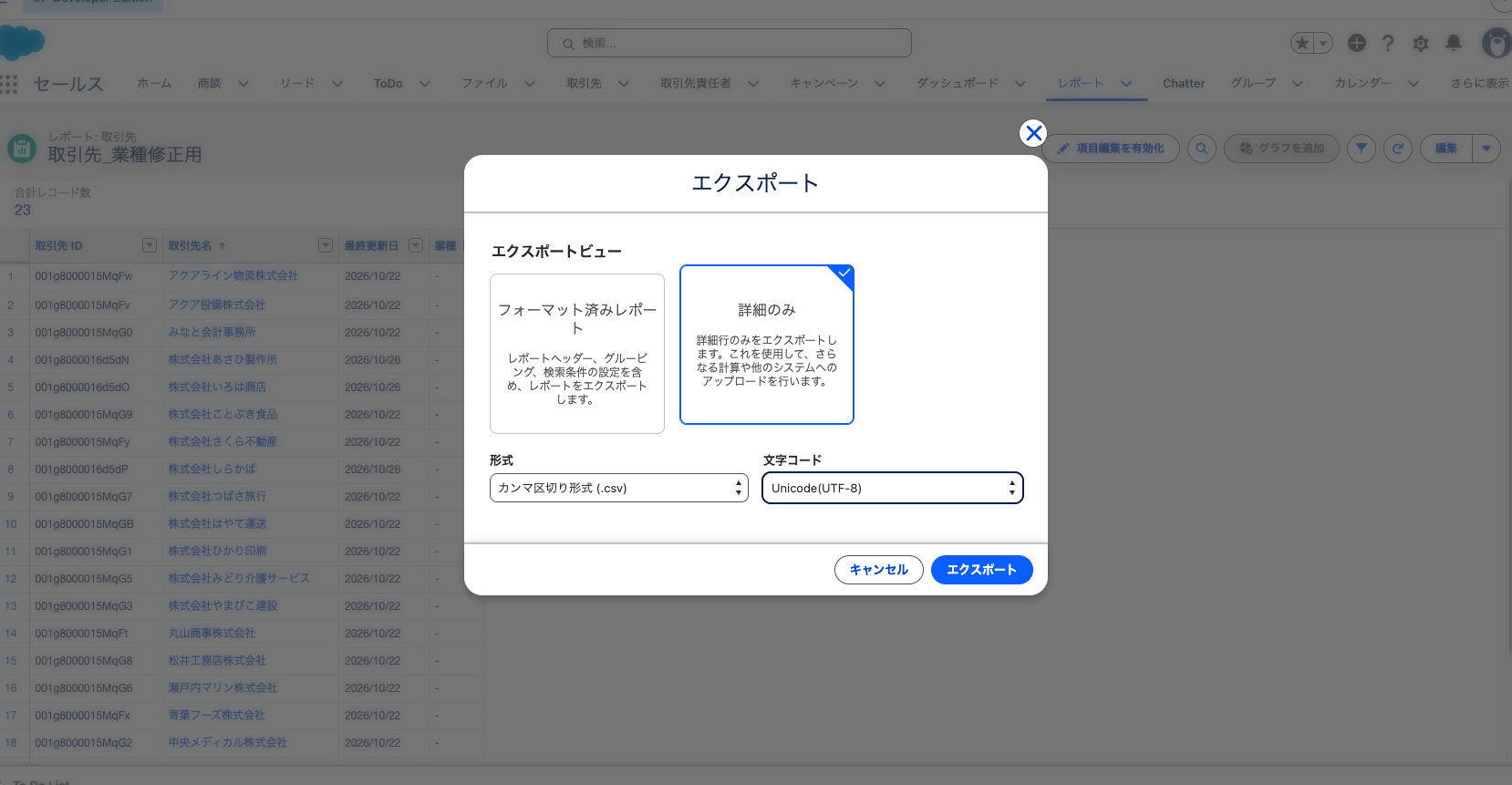This screenshot has width=1512, height=785.
Task: Open the グループ tab
Action: pos(1254,83)
